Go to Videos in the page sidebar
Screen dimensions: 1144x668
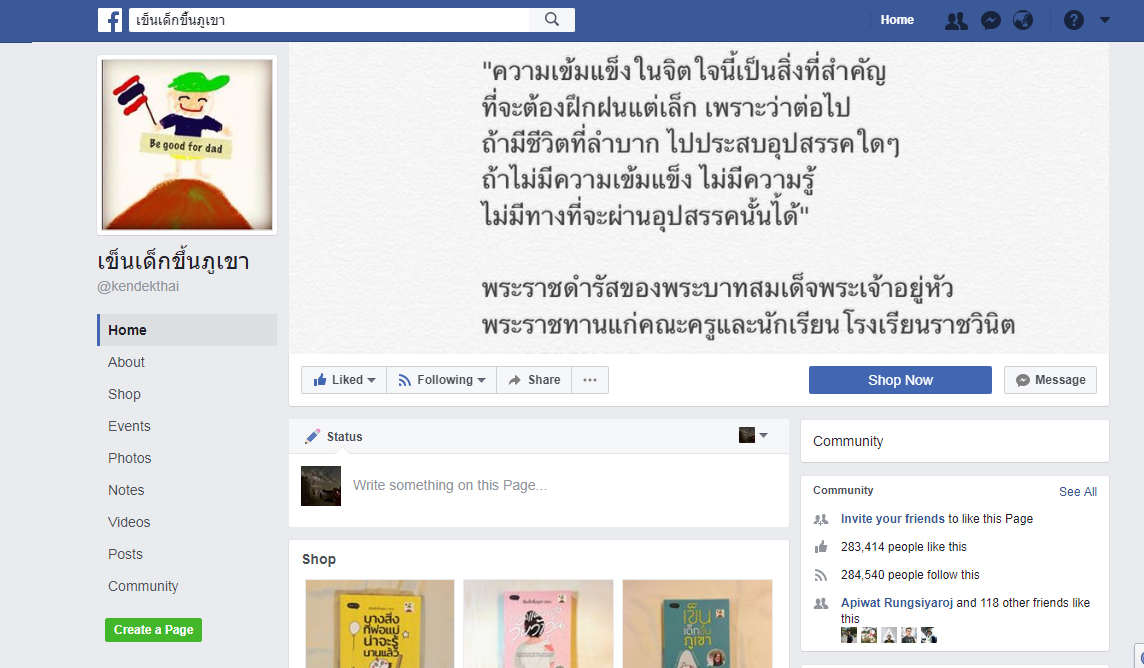[129, 523]
